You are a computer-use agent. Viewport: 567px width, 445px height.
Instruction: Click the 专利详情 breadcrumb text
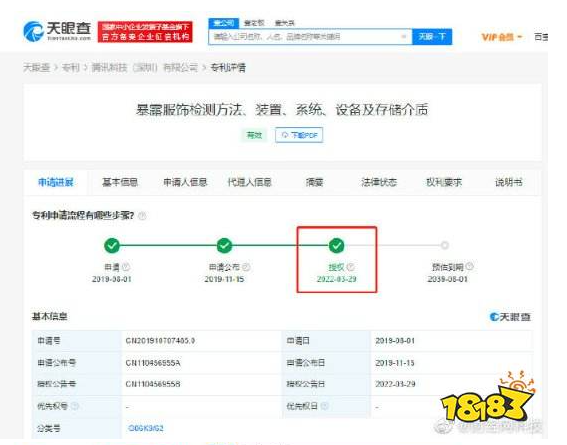228,68
